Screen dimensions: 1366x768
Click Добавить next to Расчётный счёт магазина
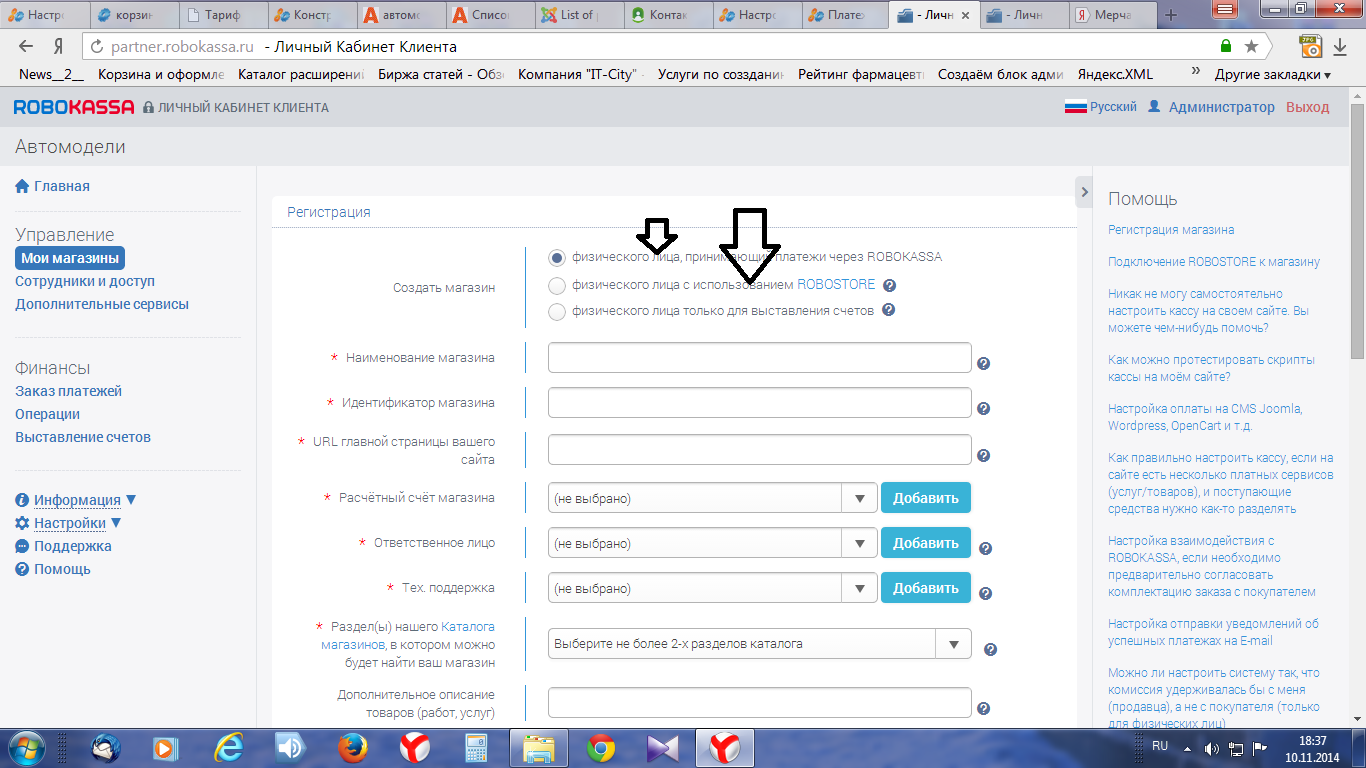[926, 498]
